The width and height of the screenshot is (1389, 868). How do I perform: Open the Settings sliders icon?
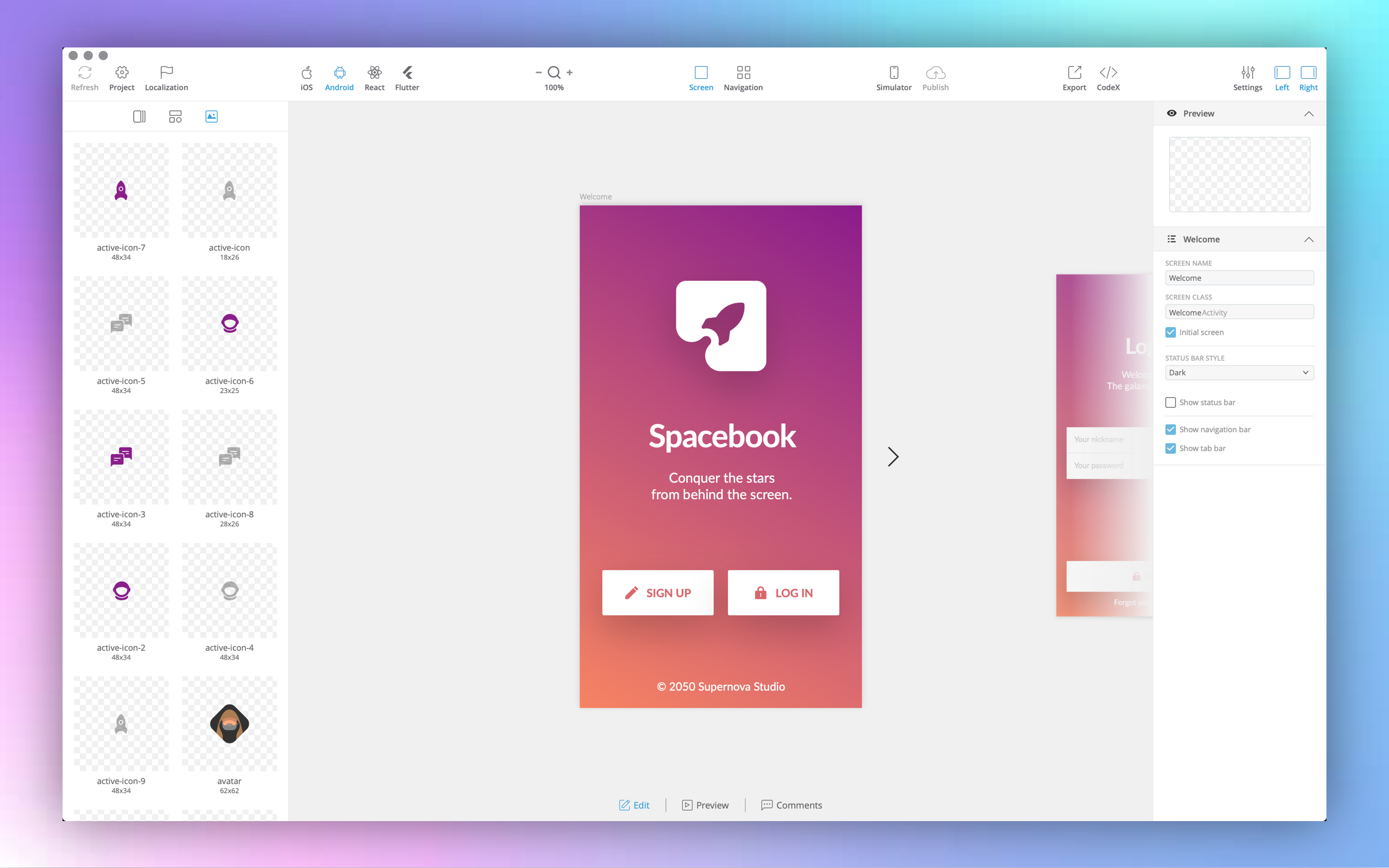coord(1247,73)
